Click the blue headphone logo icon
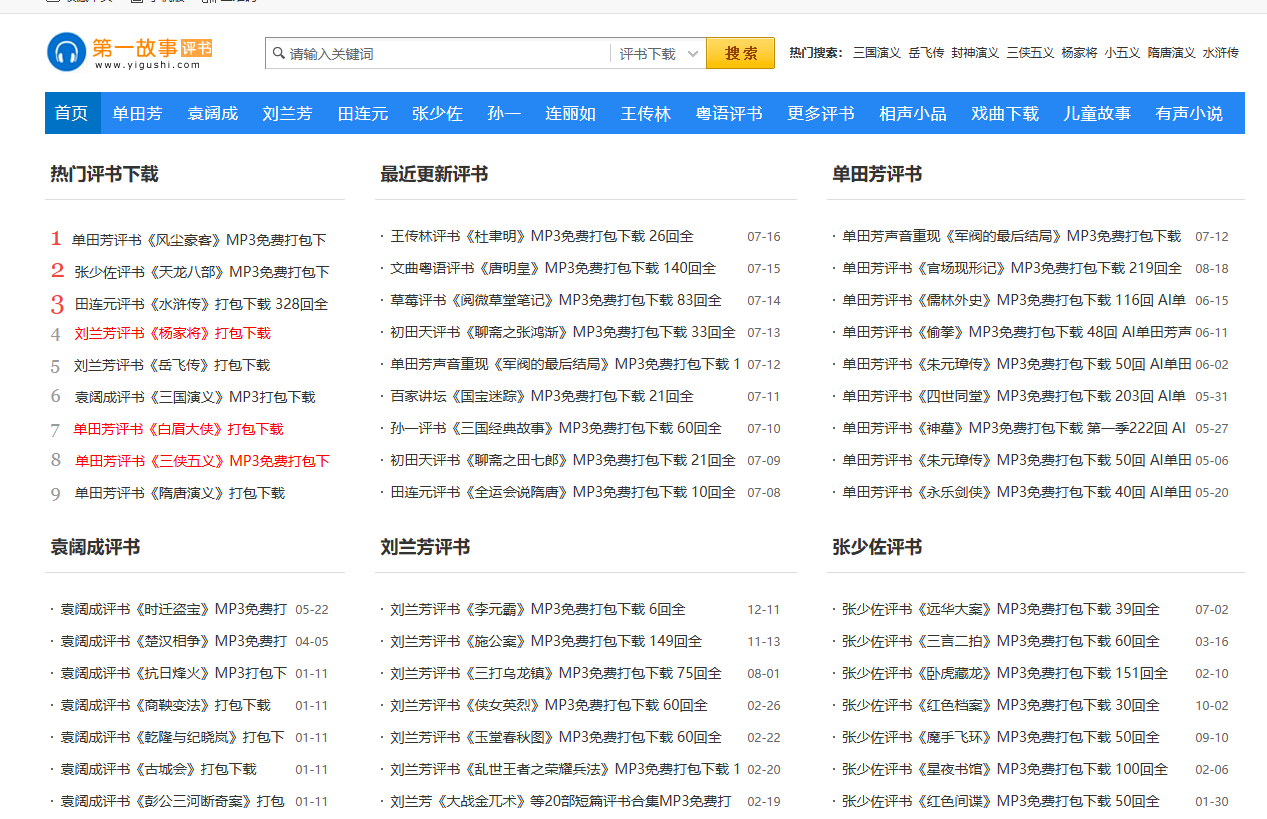 [x=67, y=52]
